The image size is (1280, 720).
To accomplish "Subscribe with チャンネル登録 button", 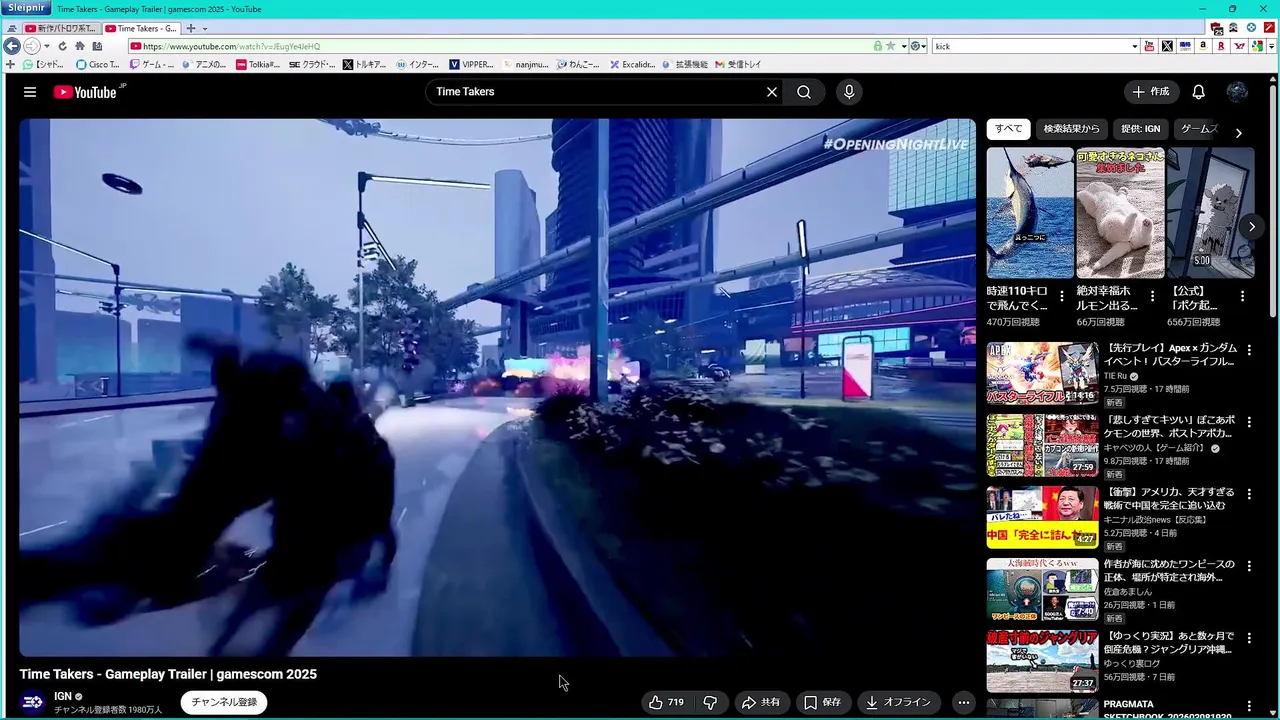I will click(224, 702).
